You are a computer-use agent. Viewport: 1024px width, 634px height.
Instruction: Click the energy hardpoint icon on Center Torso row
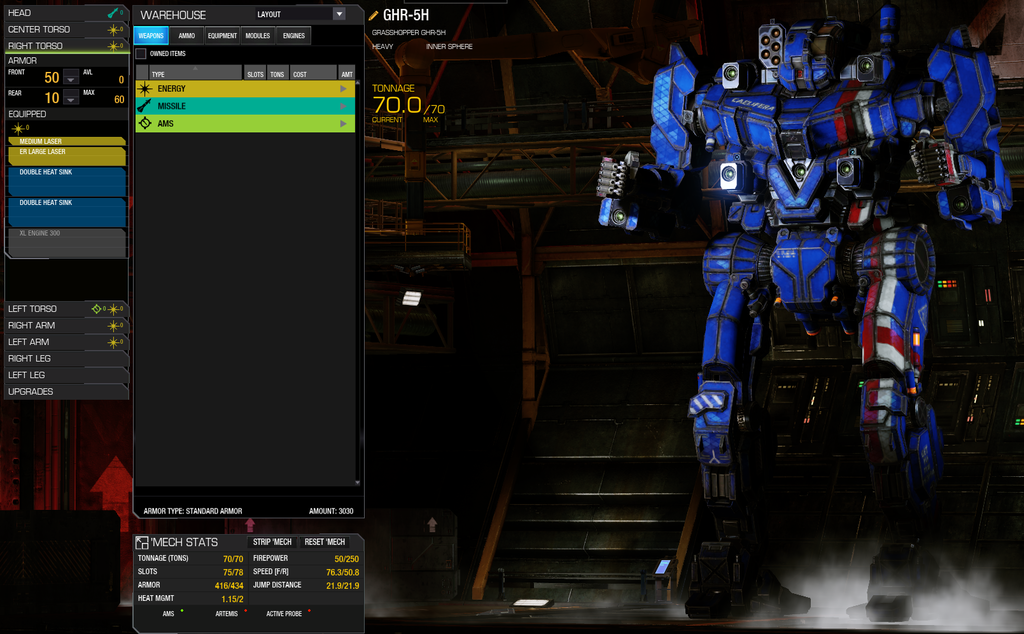click(x=114, y=29)
